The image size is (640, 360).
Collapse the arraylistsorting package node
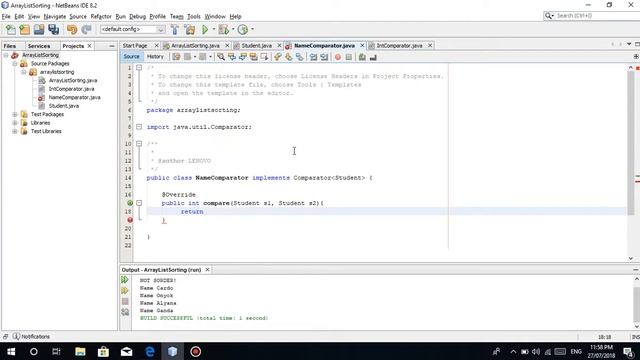pyautogui.click(x=24, y=72)
